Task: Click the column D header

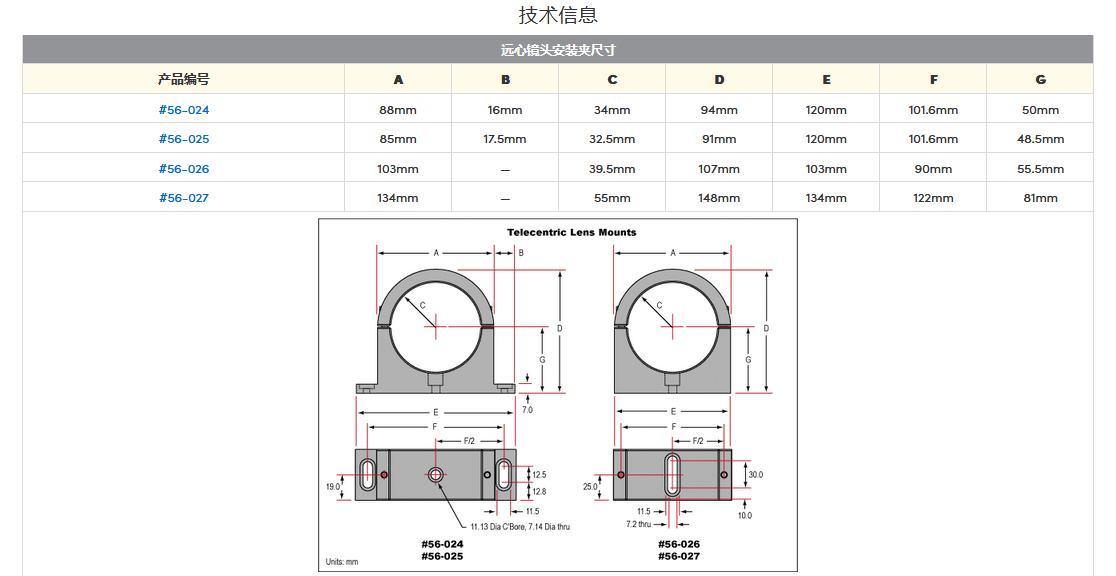Action: coord(719,79)
